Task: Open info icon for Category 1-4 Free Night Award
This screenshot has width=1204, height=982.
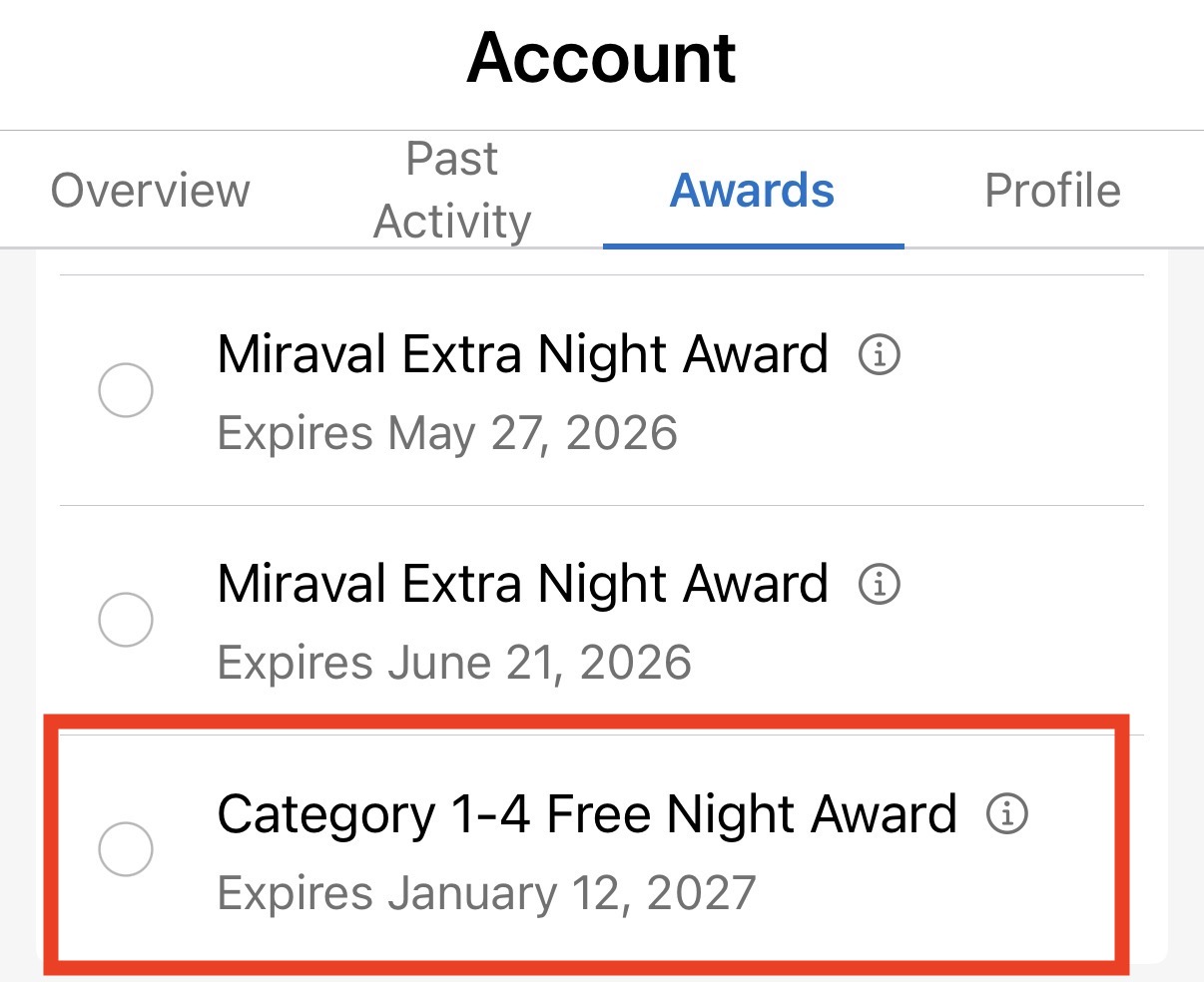Action: tap(1008, 813)
